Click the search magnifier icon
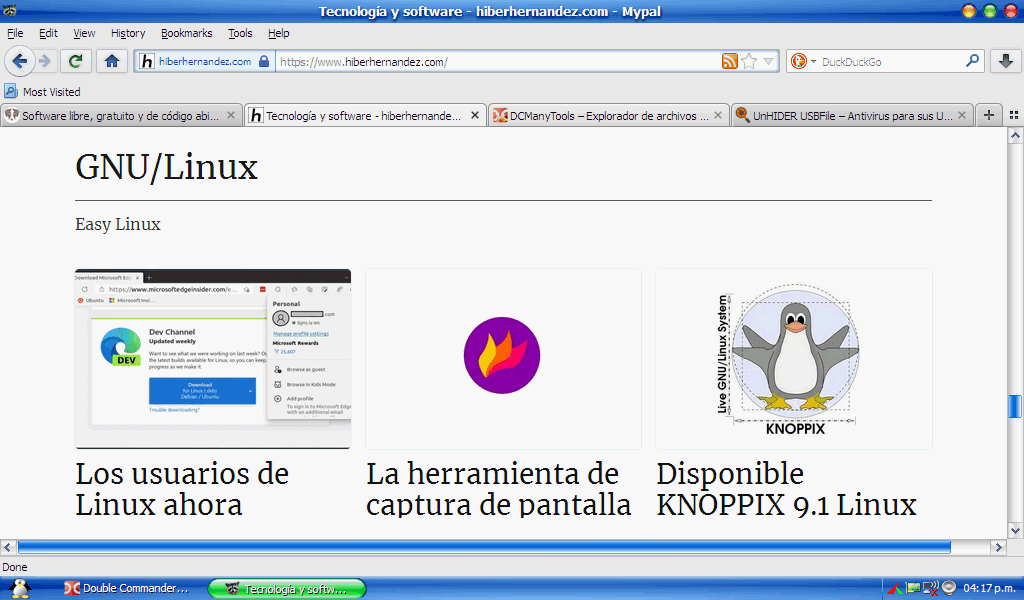Viewport: 1024px width, 600px height. 972,61
